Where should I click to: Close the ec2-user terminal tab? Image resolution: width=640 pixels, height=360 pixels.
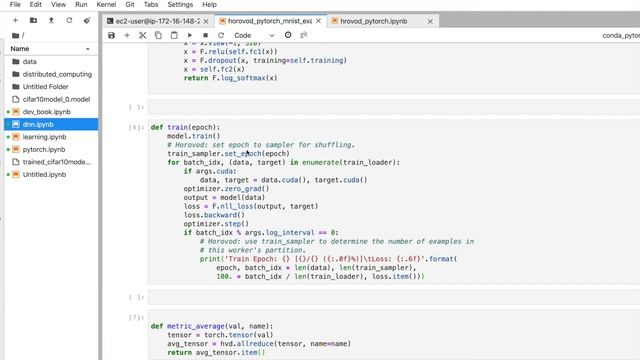(206, 21)
